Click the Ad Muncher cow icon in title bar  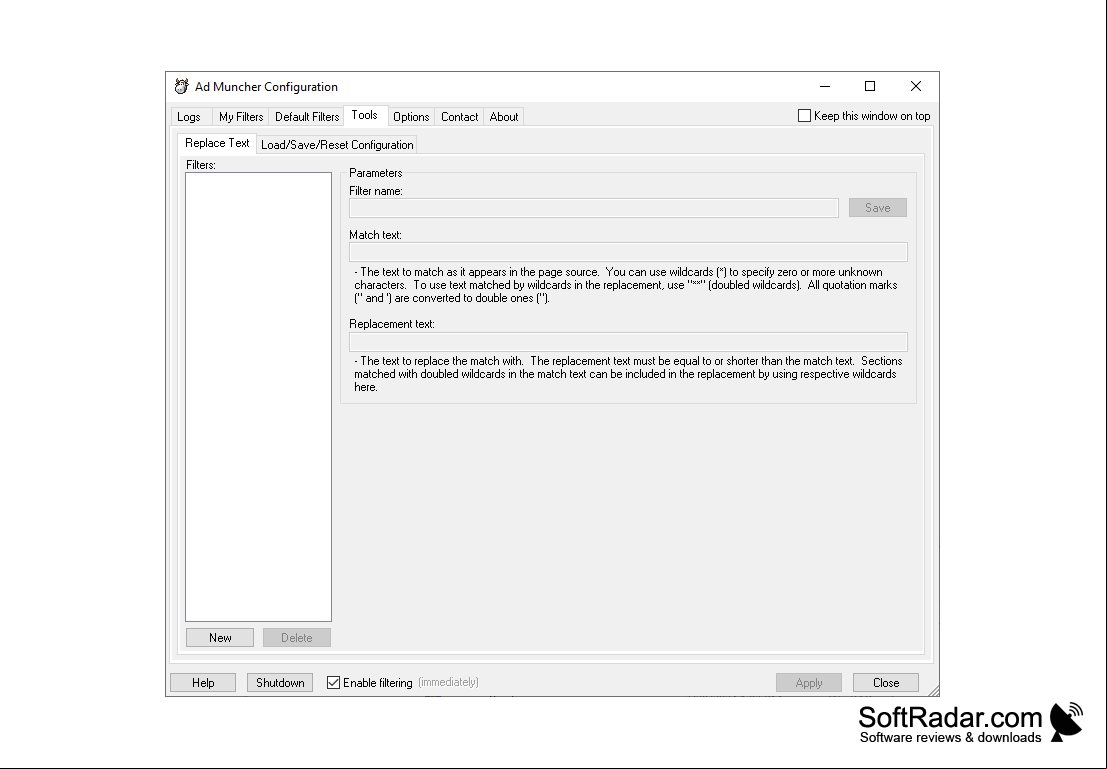(x=181, y=86)
